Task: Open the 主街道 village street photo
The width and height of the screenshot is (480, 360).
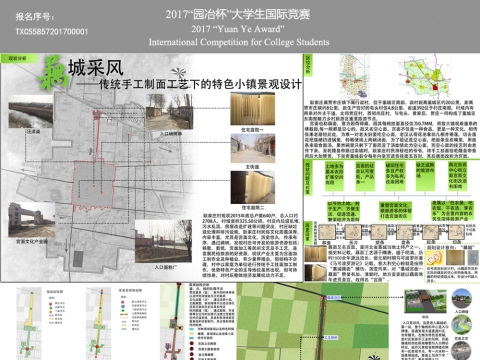Action: pos(253,148)
